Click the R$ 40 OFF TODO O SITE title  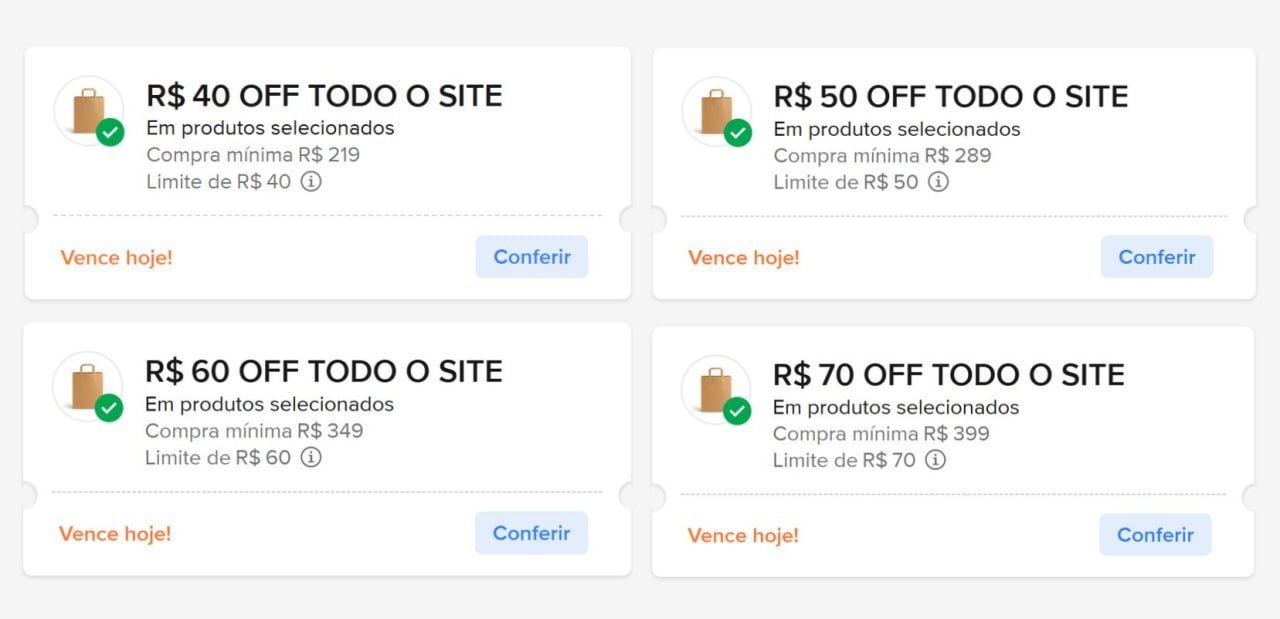[324, 96]
